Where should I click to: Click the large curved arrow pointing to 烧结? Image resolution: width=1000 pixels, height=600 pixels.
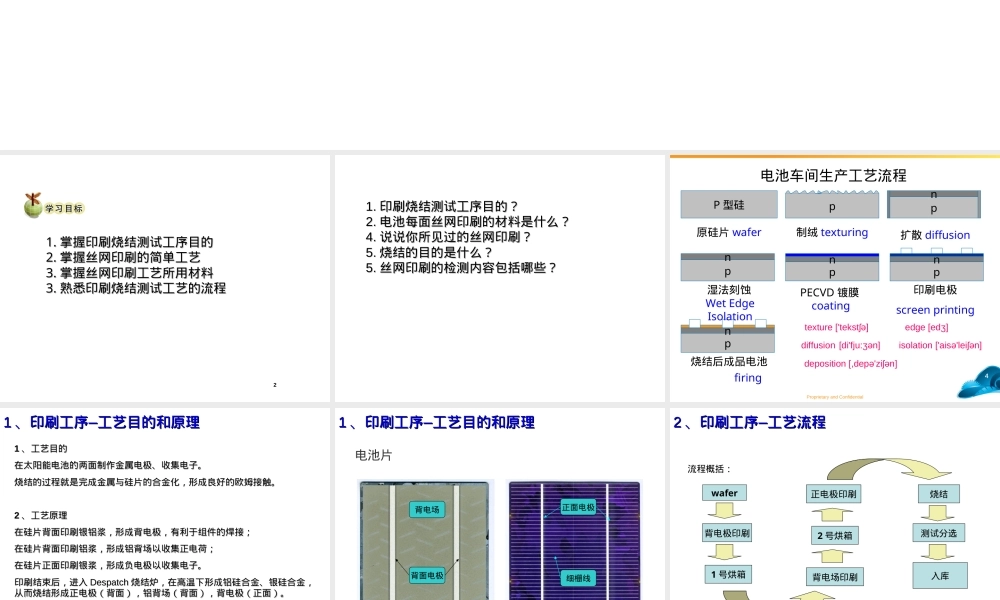[x=890, y=469]
